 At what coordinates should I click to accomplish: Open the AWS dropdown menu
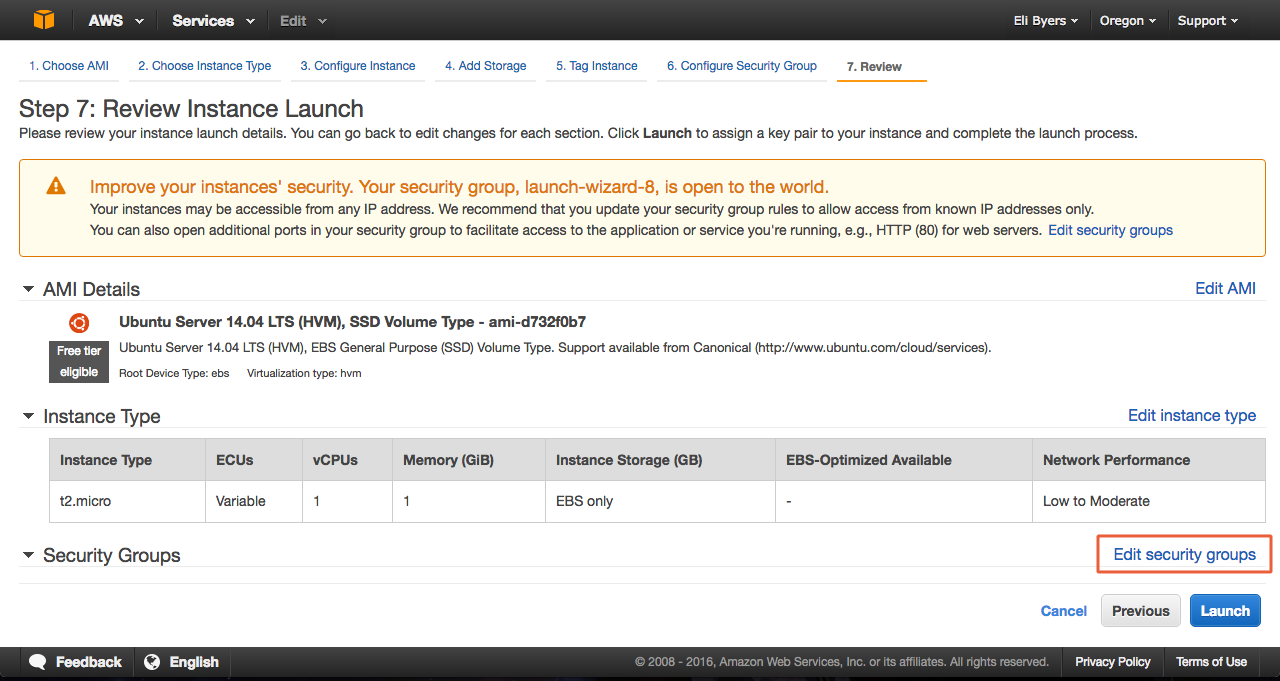pyautogui.click(x=115, y=20)
